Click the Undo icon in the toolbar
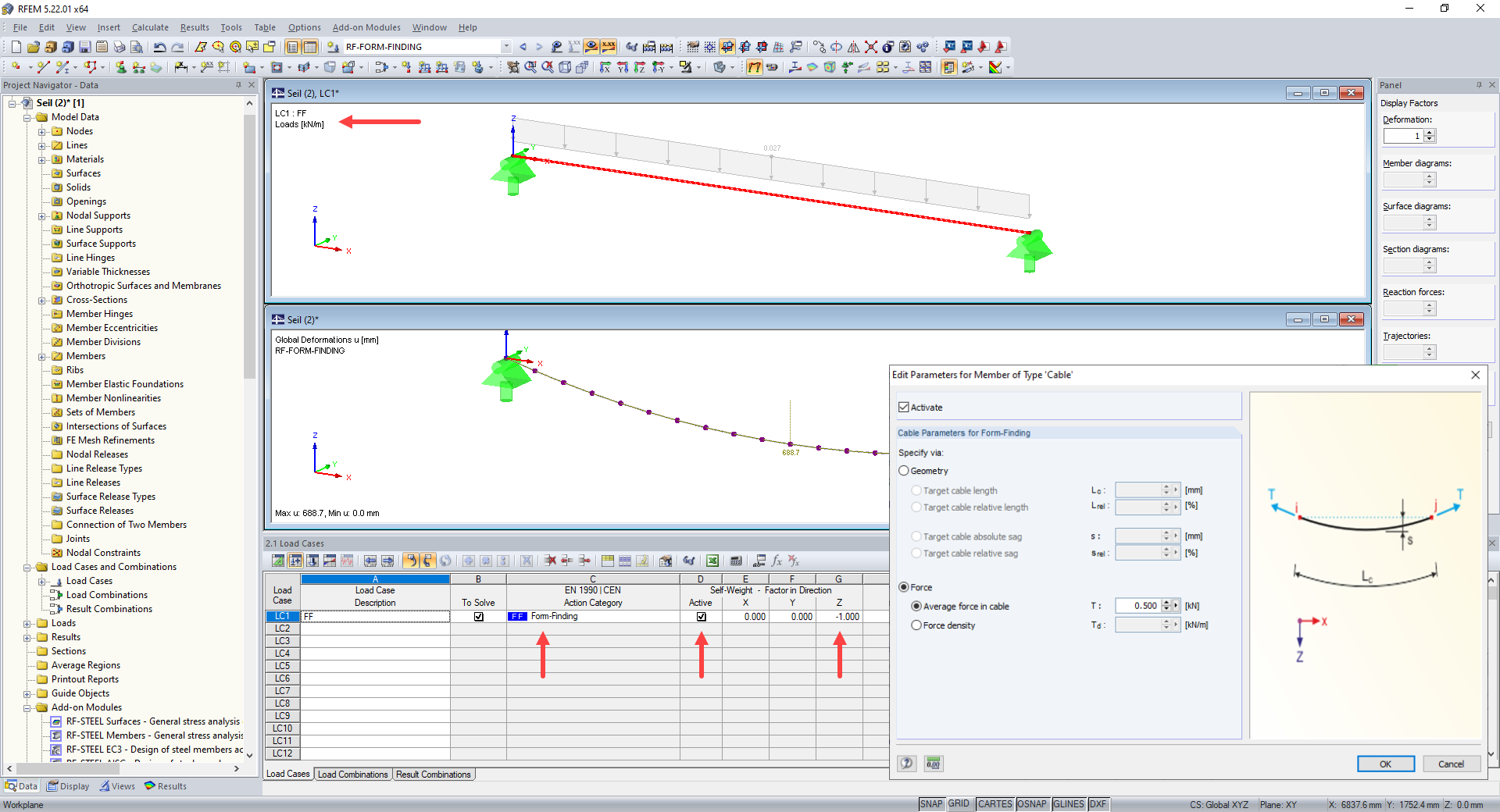Screen dimensions: 1500x812 click(x=160, y=47)
